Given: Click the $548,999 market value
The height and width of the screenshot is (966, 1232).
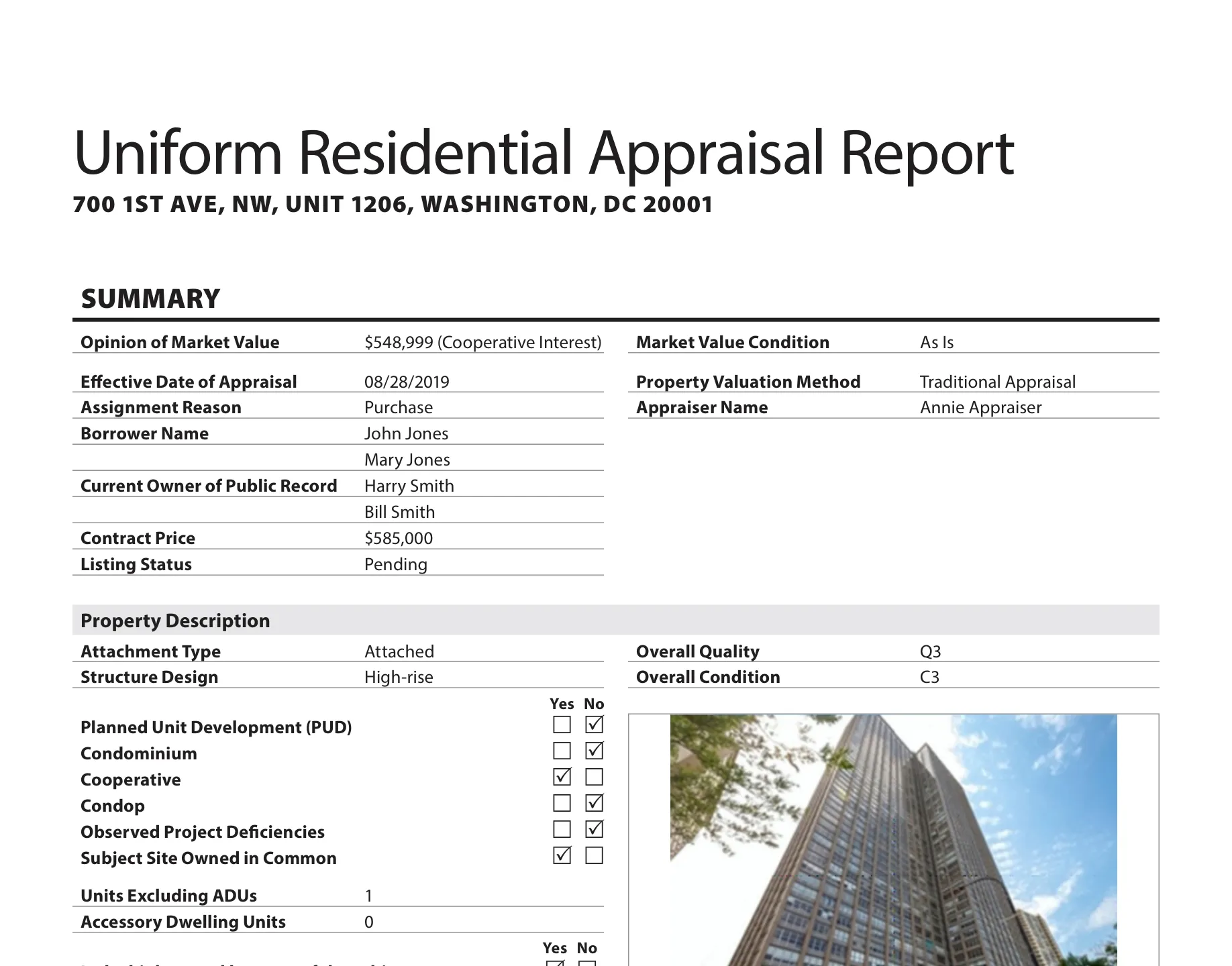Looking at the screenshot, I should coord(483,343).
